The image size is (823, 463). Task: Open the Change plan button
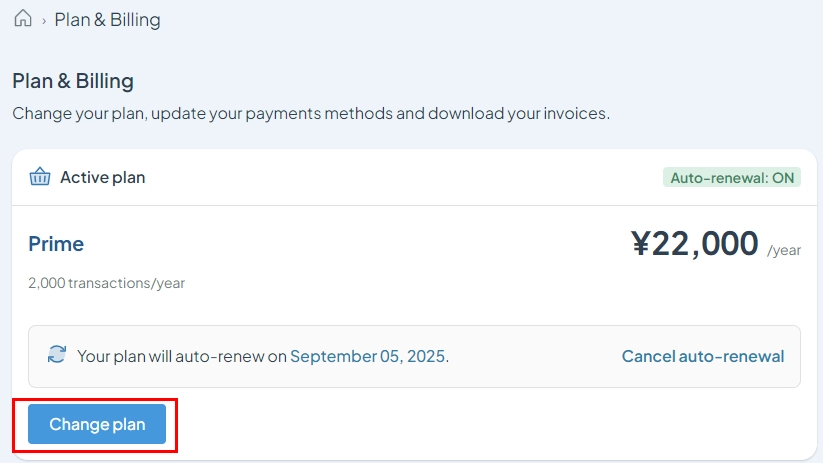(x=97, y=424)
